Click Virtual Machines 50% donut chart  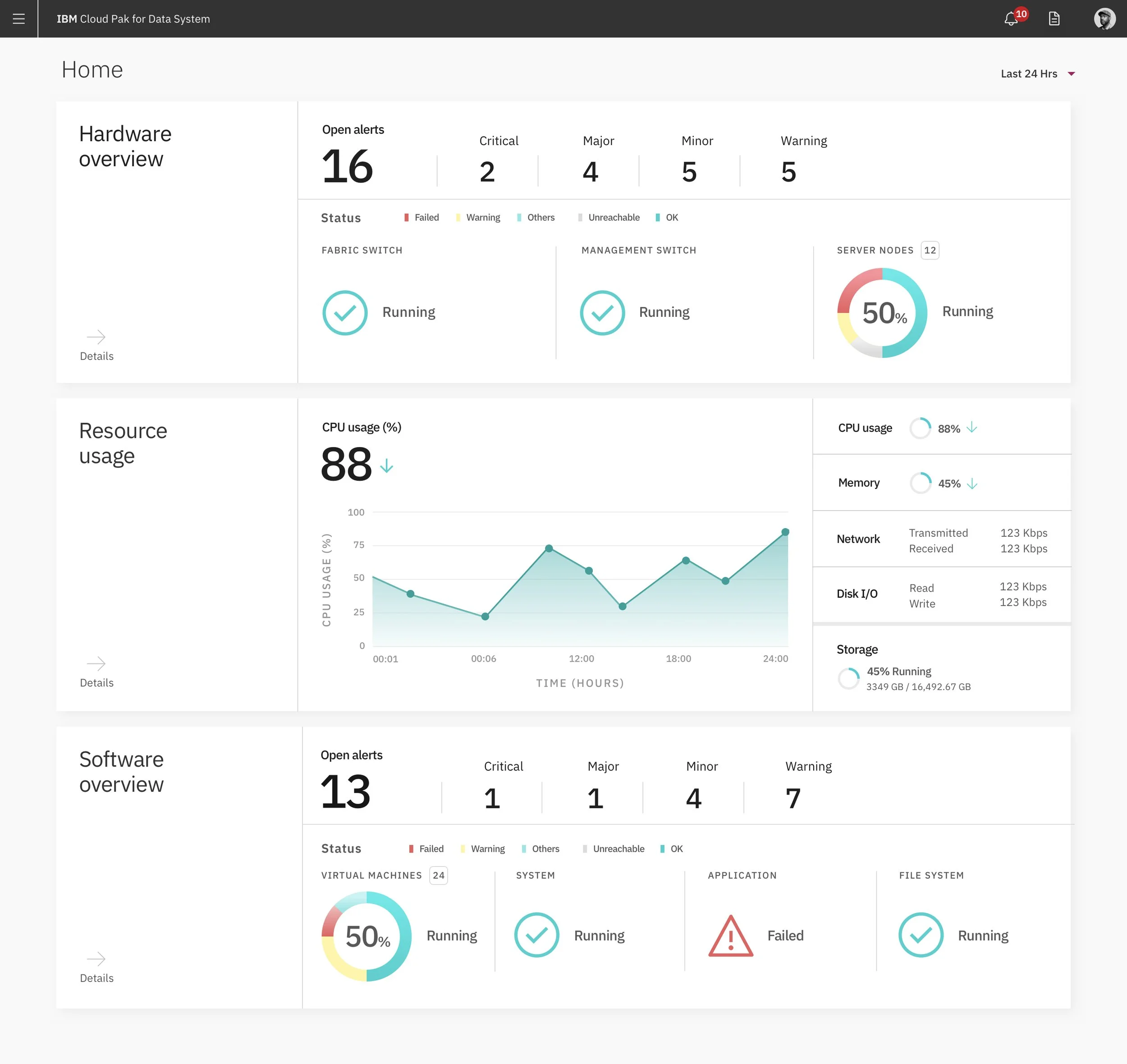367,936
